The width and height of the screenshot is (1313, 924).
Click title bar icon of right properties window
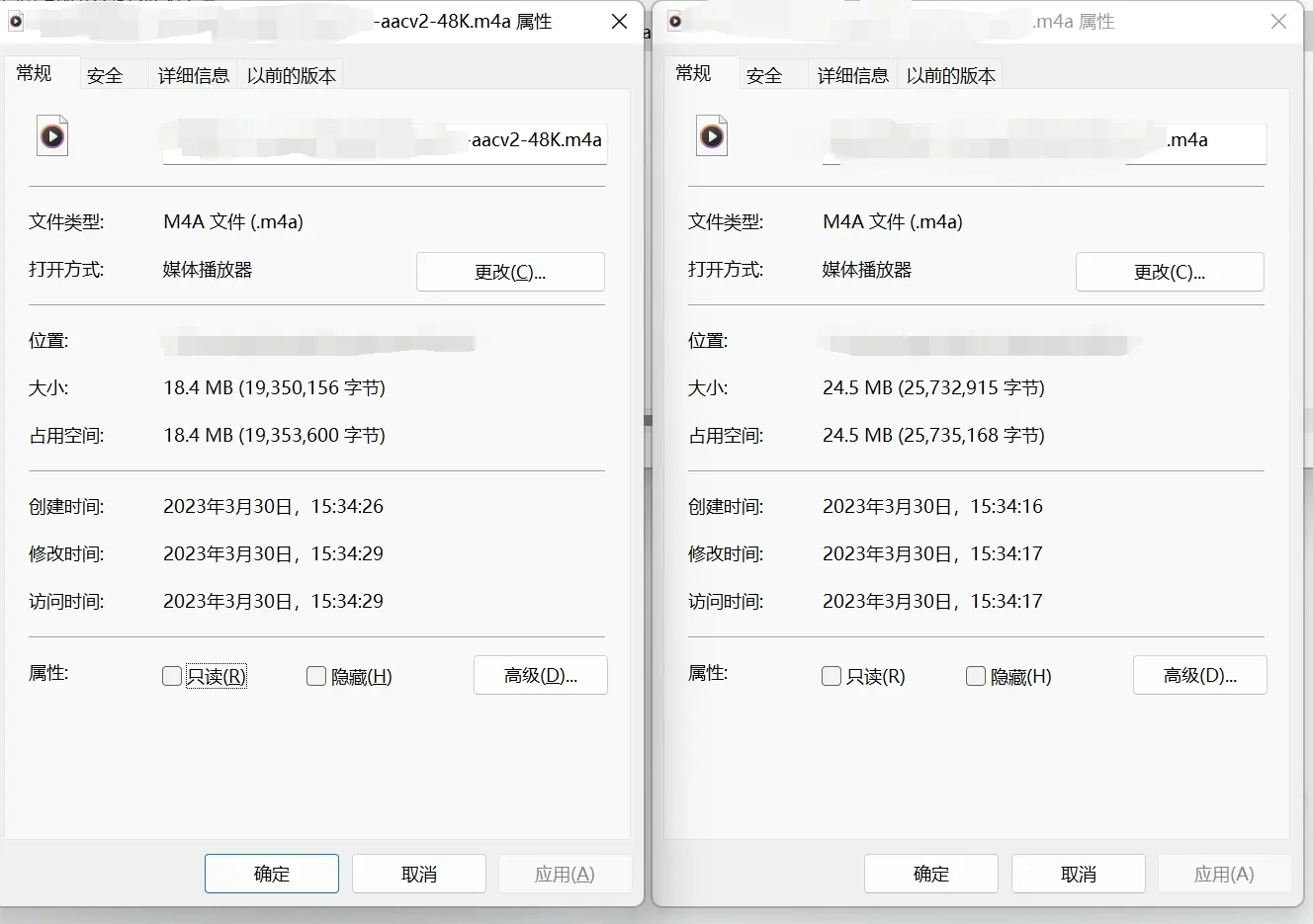point(675,21)
